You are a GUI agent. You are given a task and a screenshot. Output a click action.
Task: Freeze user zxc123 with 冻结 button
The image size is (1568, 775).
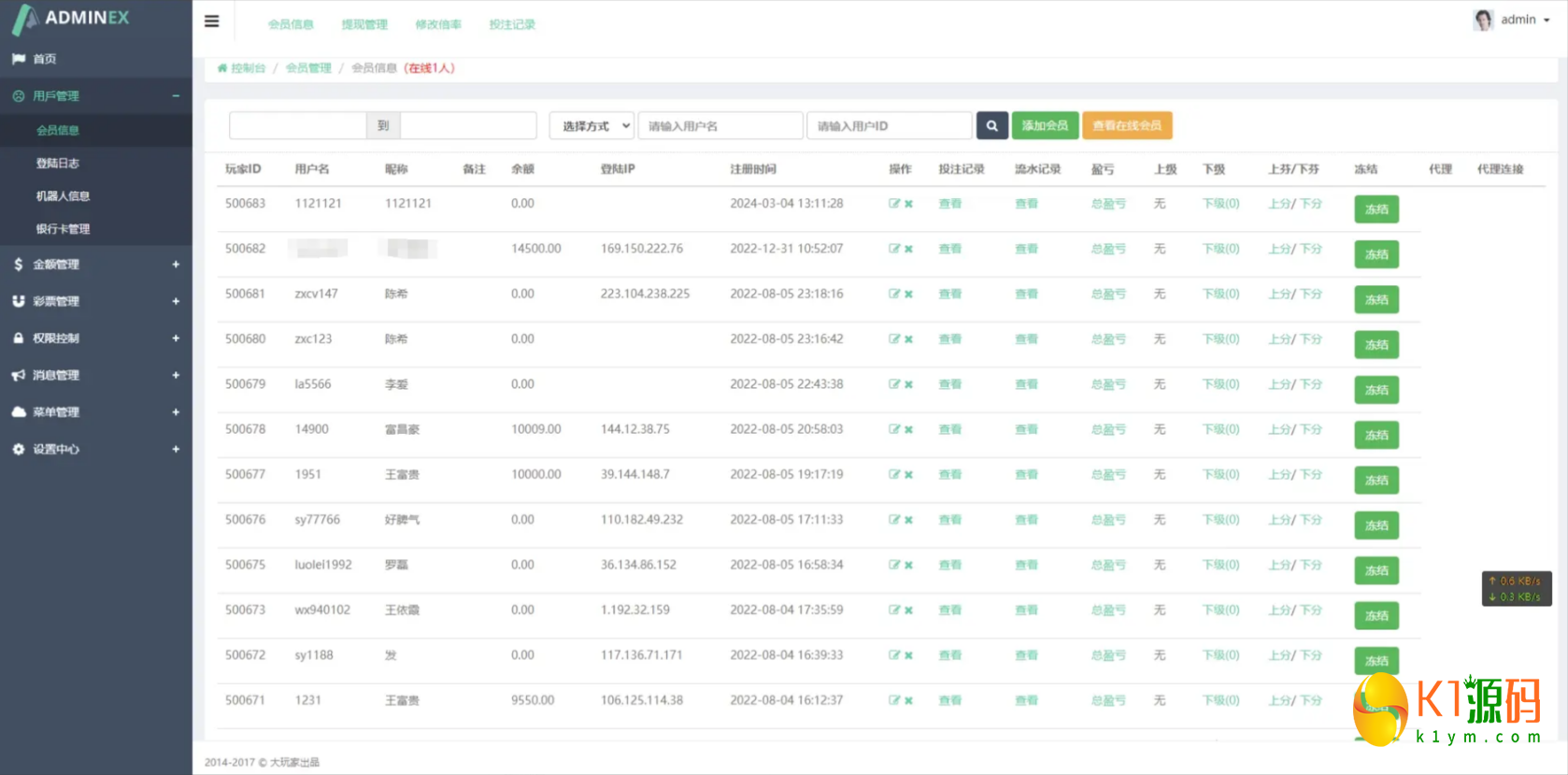click(x=1376, y=345)
